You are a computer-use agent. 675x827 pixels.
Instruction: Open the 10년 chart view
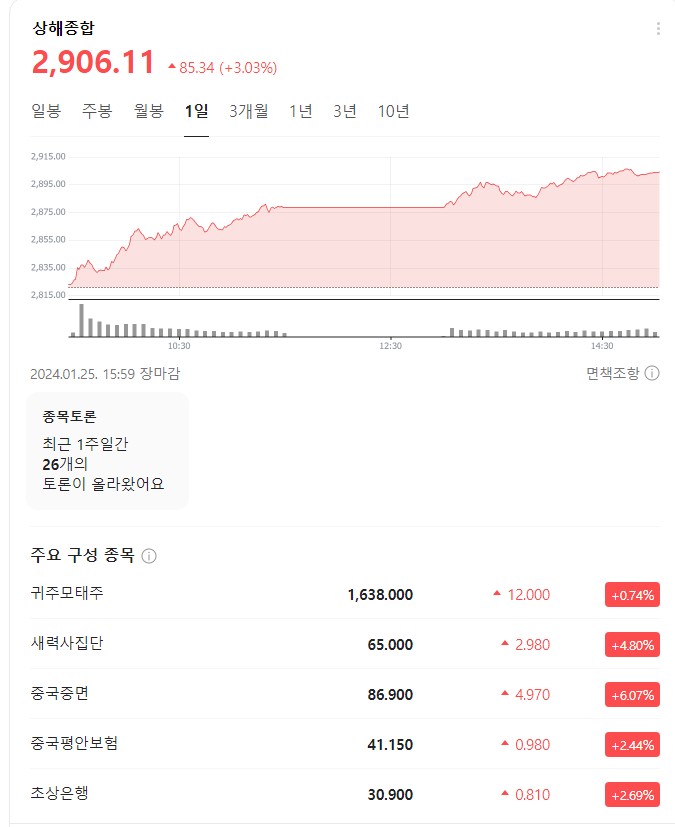(x=395, y=111)
